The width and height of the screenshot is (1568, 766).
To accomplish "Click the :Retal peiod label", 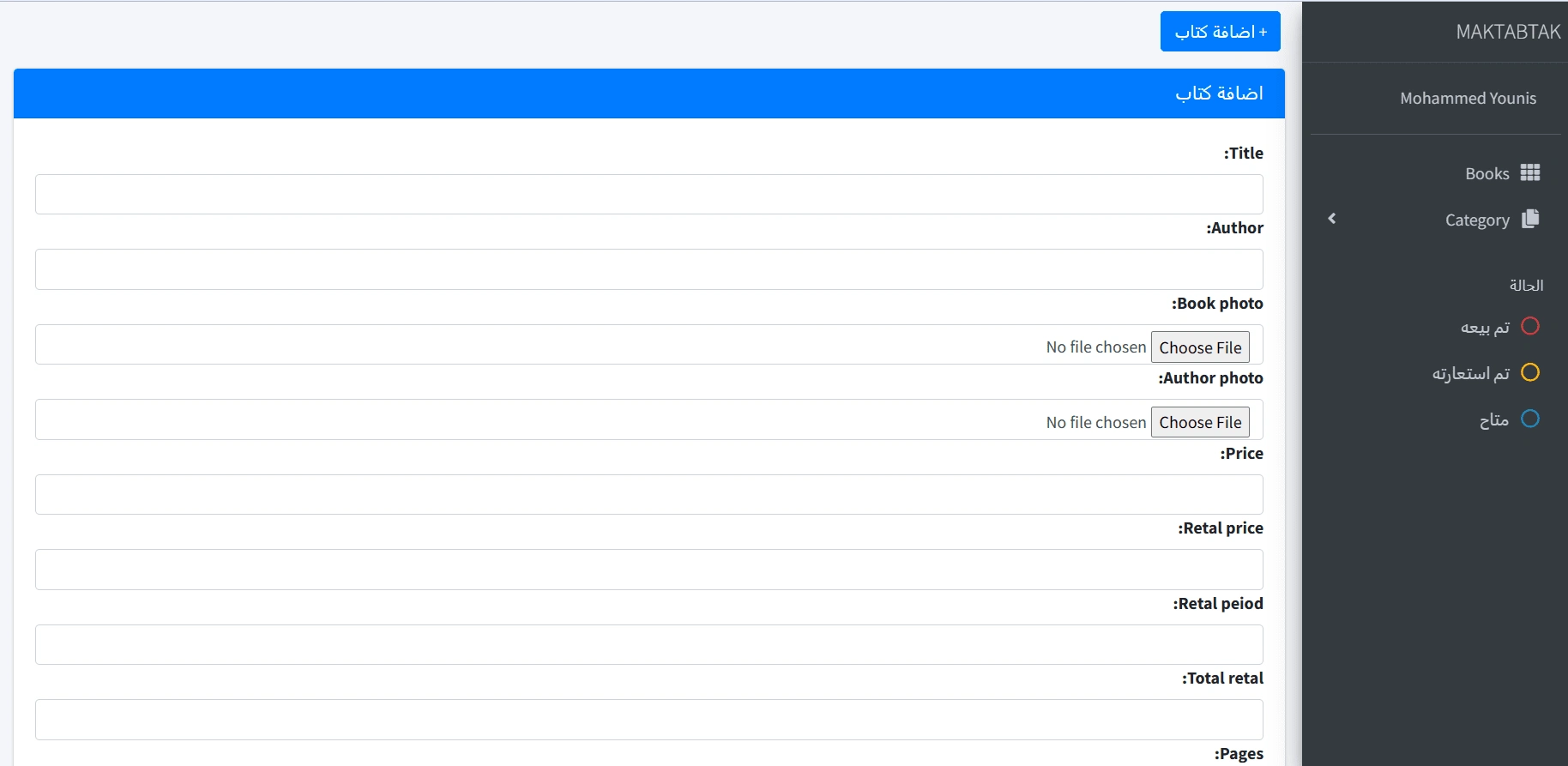I will pyautogui.click(x=1218, y=604).
